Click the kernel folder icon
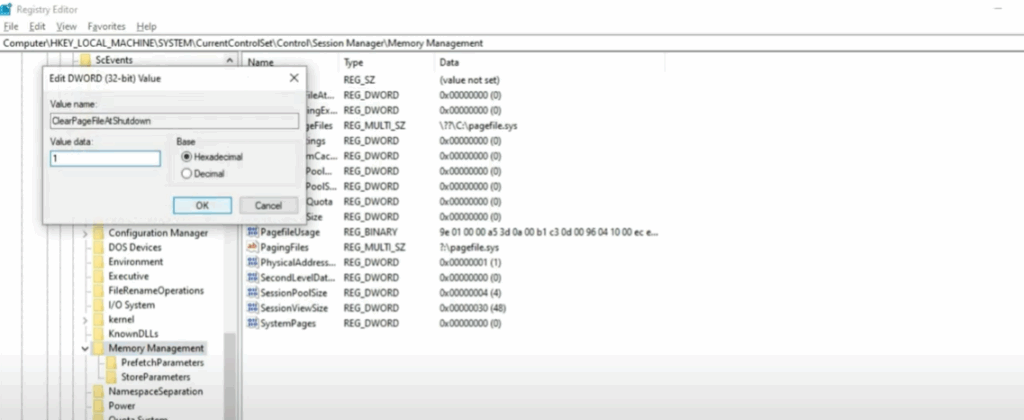The width and height of the screenshot is (1024, 420). point(98,319)
